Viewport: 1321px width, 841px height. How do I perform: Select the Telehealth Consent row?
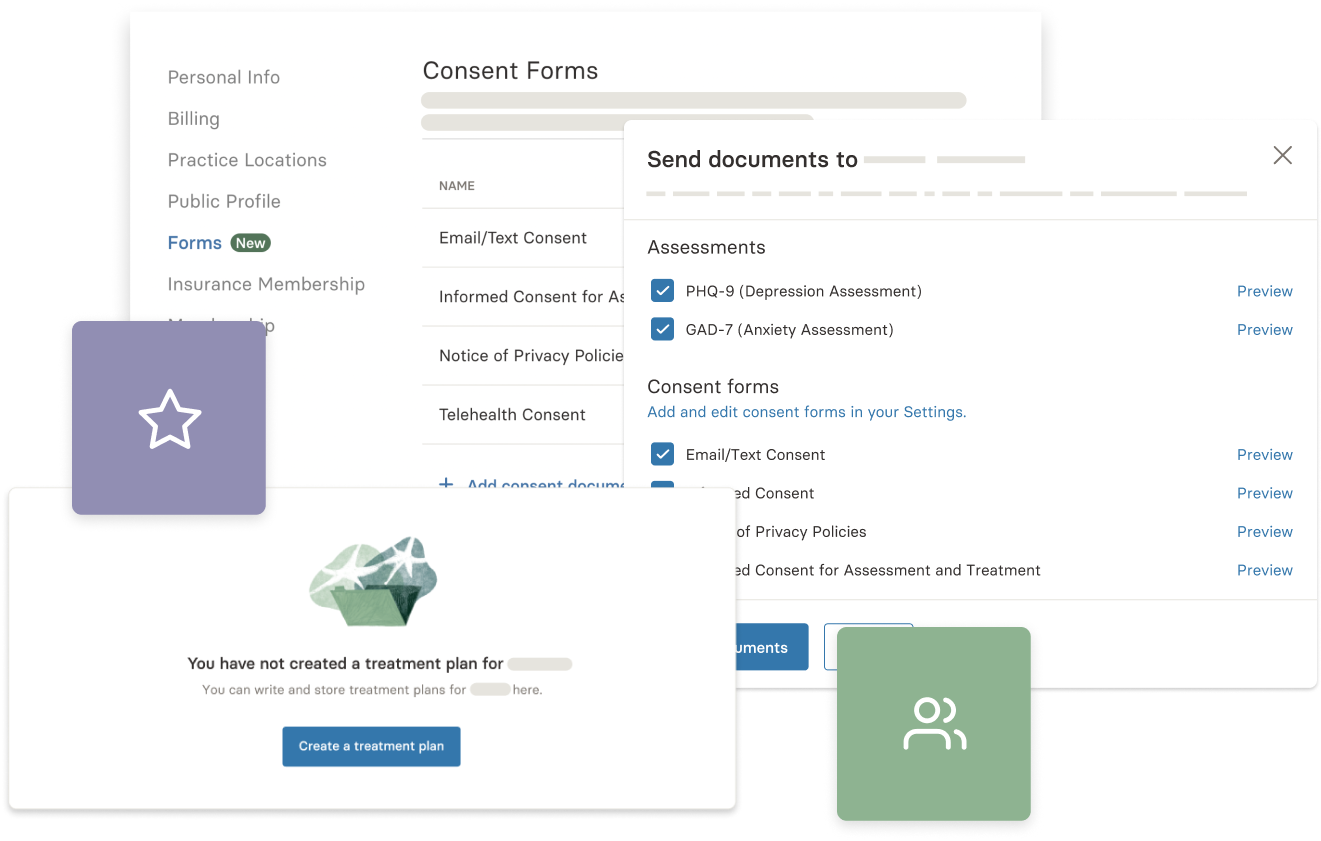click(x=513, y=414)
